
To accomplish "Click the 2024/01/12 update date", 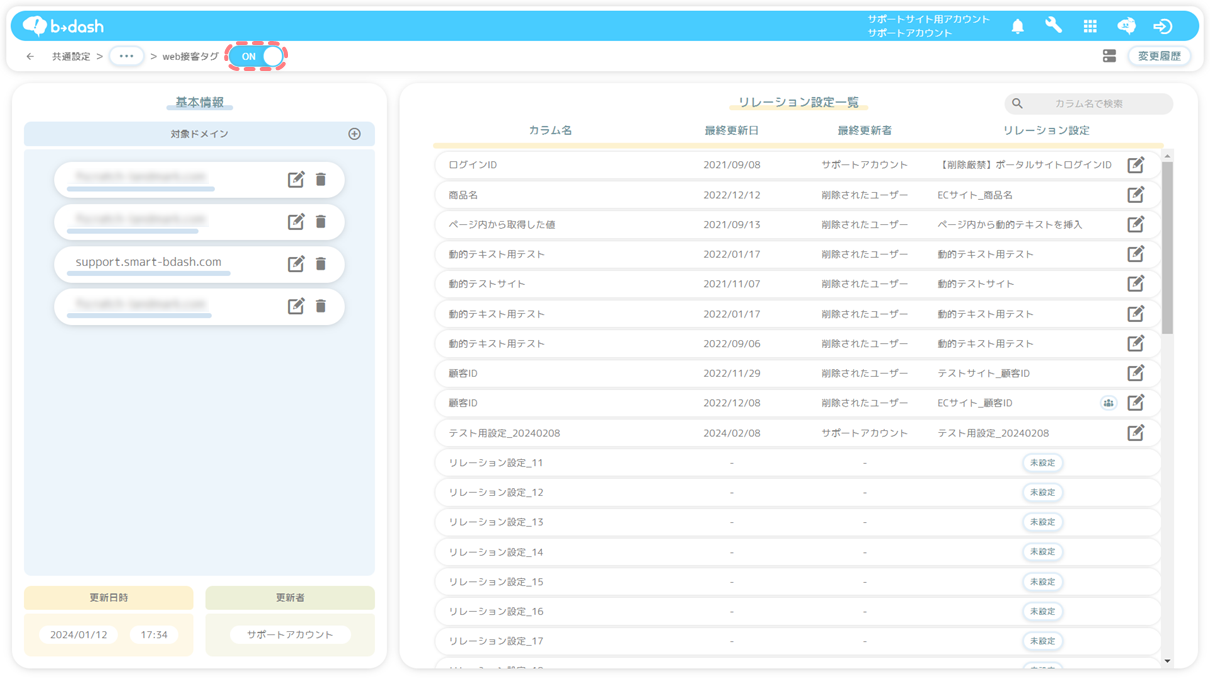I will (78, 635).
